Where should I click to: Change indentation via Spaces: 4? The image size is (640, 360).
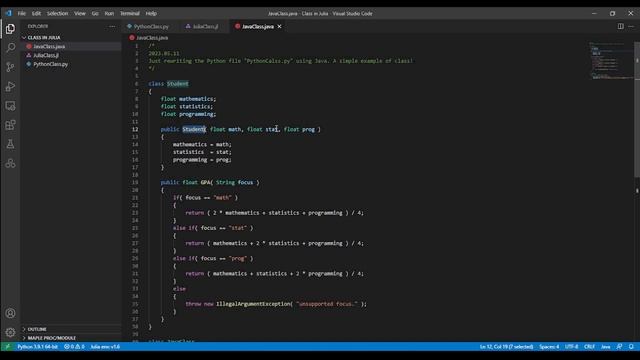(x=549, y=347)
